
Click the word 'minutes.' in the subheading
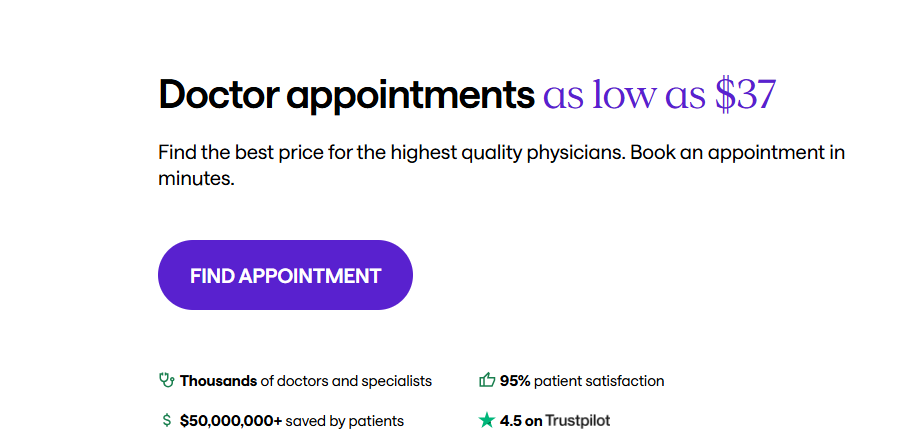point(196,178)
